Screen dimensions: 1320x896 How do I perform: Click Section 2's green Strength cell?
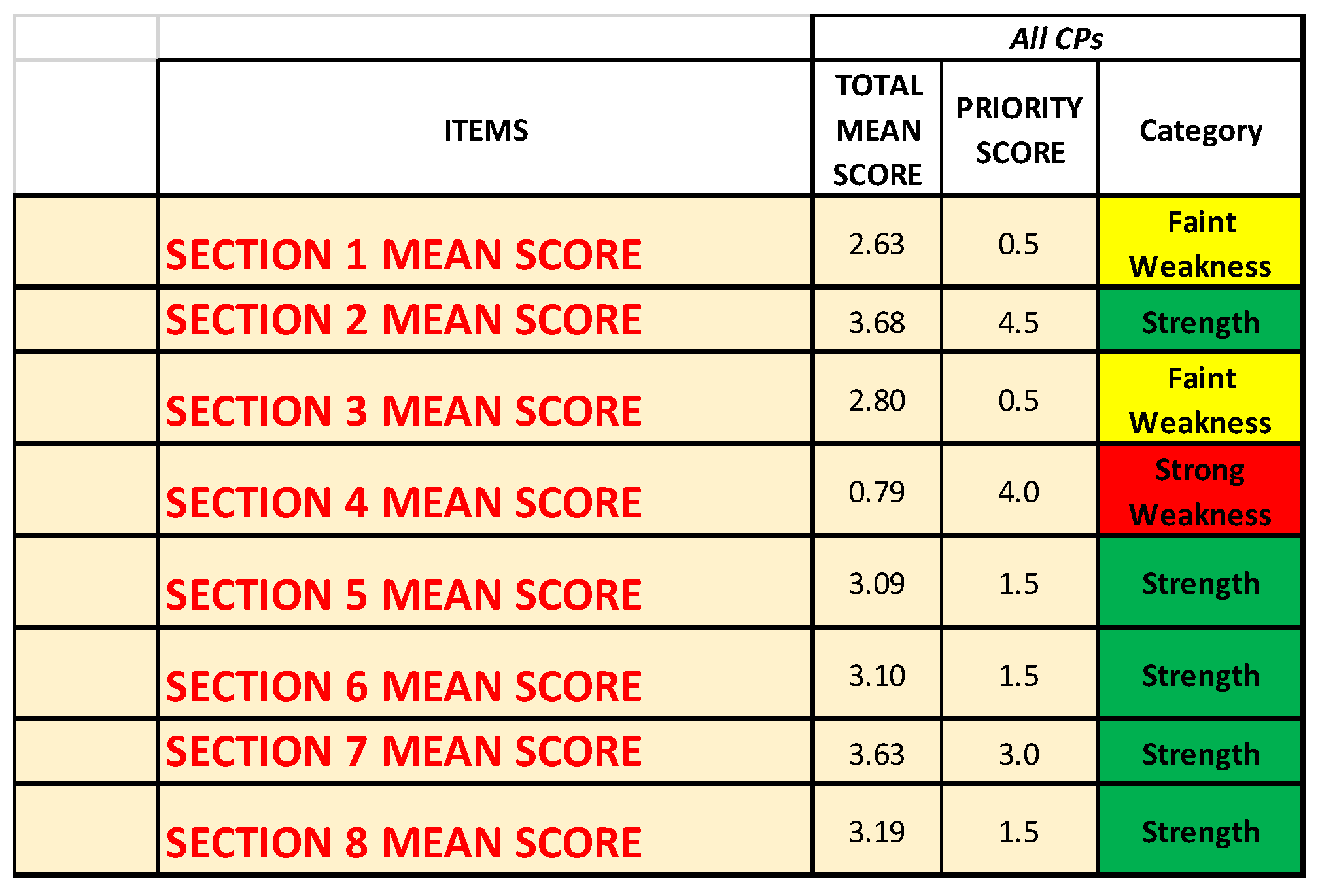pyautogui.click(x=1200, y=322)
